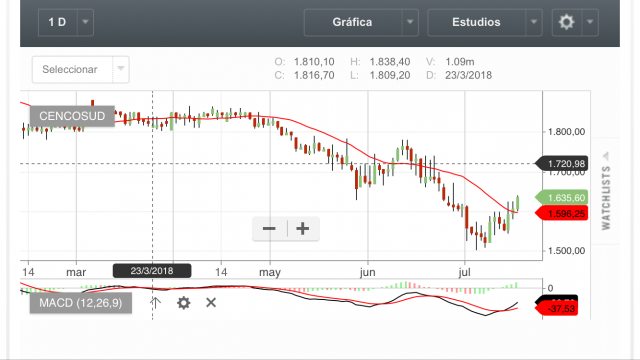This screenshot has width=640, height=360.
Task: Click the MACD (12,26,9) label
Action: pyautogui.click(x=81, y=303)
